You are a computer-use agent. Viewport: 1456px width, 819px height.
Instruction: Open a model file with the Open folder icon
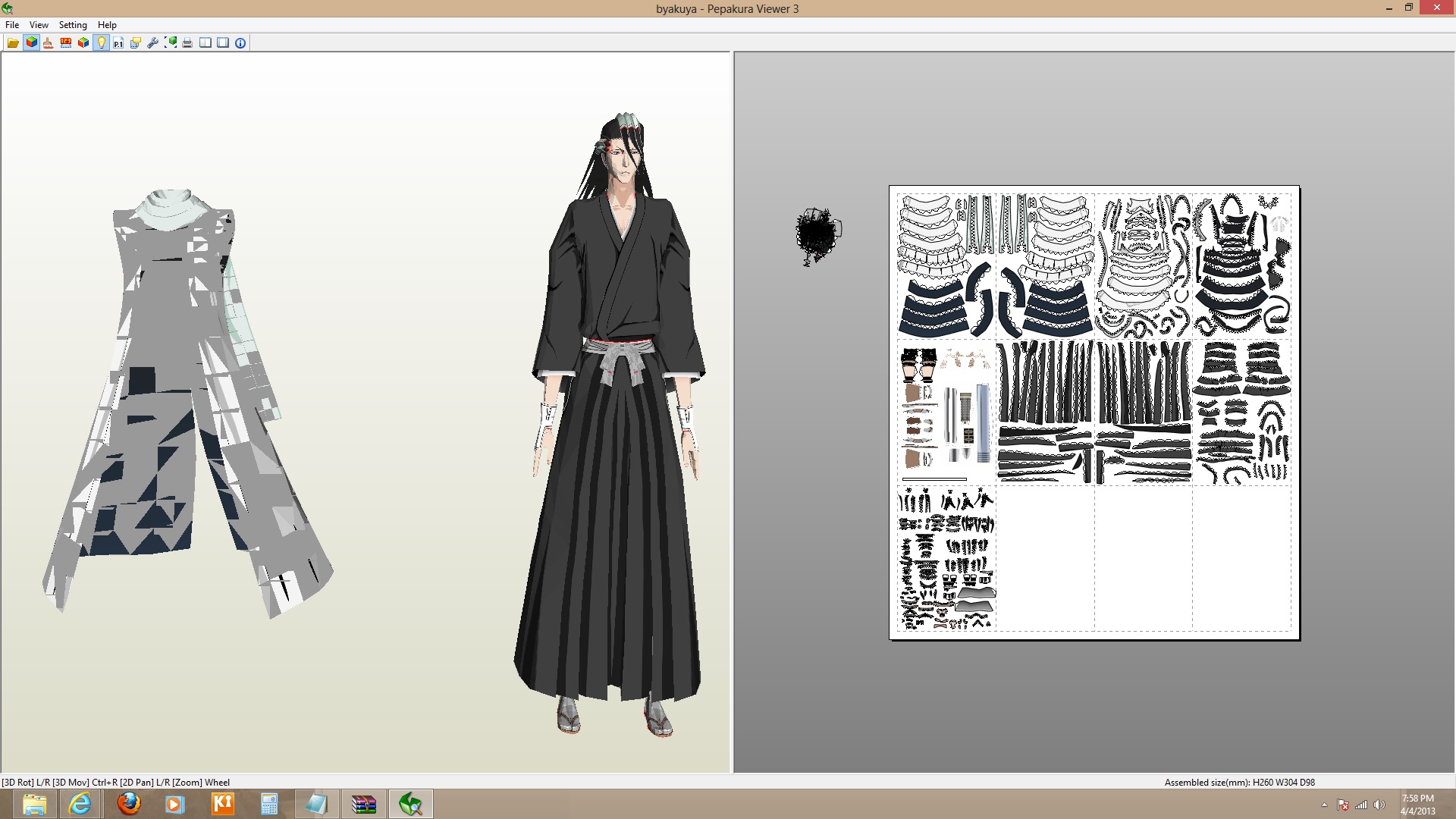click(14, 43)
